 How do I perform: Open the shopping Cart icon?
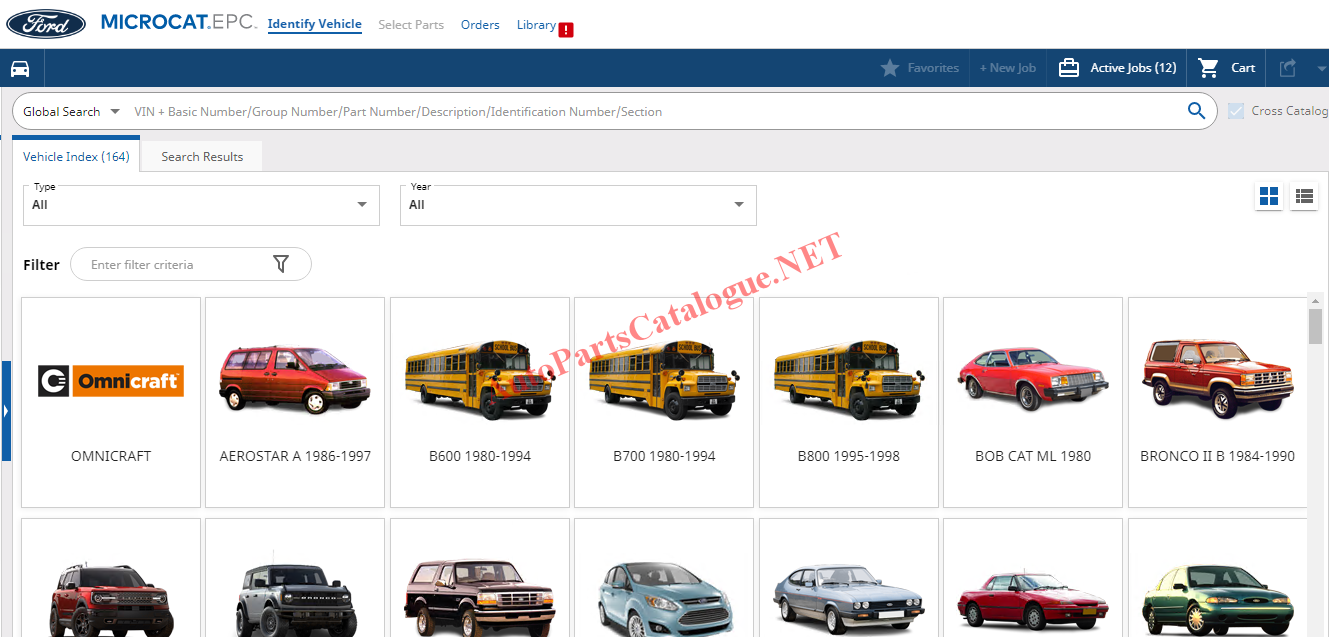pyautogui.click(x=1208, y=68)
